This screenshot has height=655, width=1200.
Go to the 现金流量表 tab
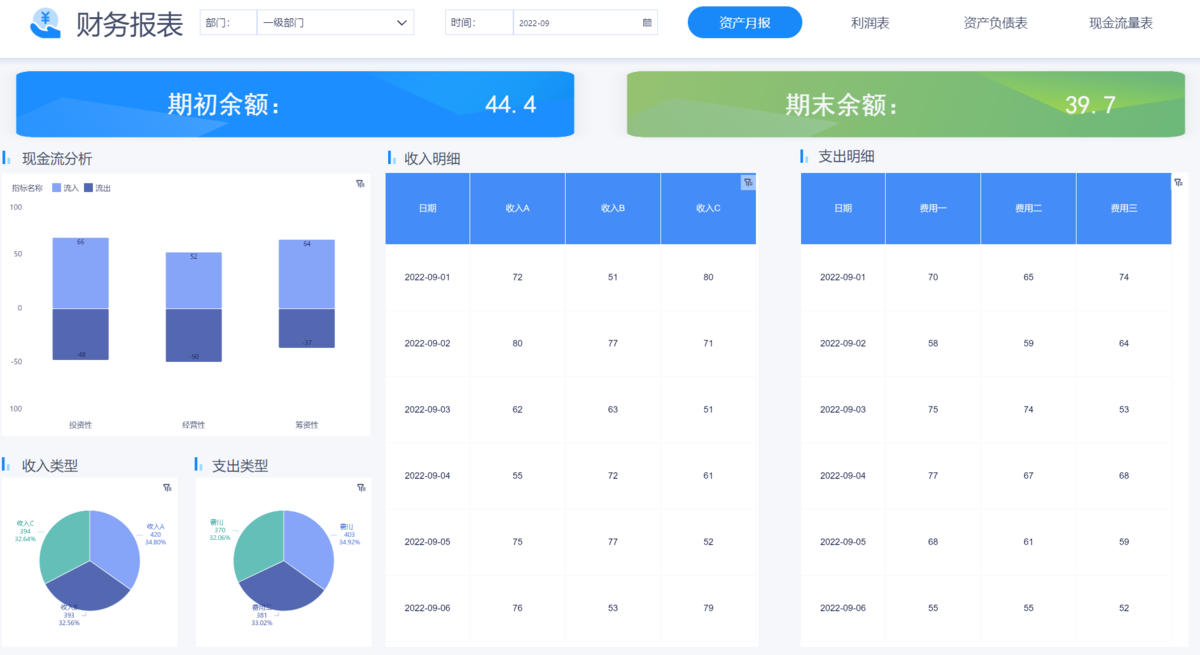click(x=1121, y=22)
